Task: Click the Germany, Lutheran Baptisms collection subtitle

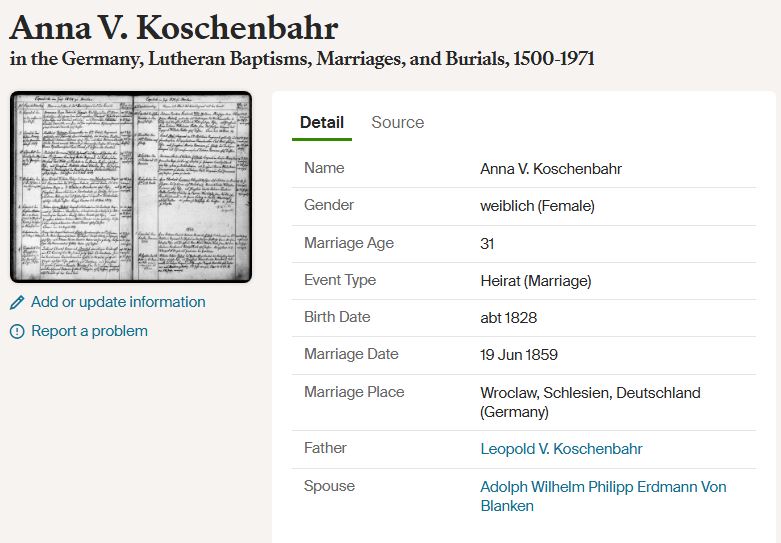Action: [302, 59]
